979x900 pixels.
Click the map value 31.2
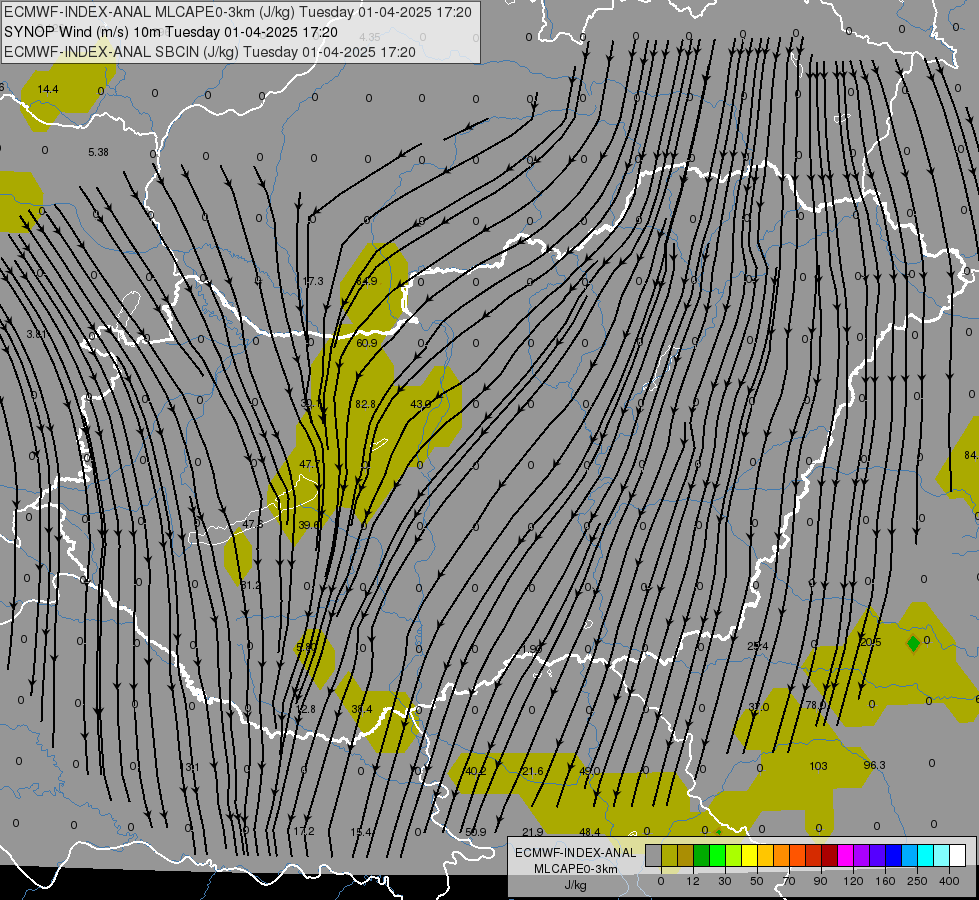tap(250, 585)
